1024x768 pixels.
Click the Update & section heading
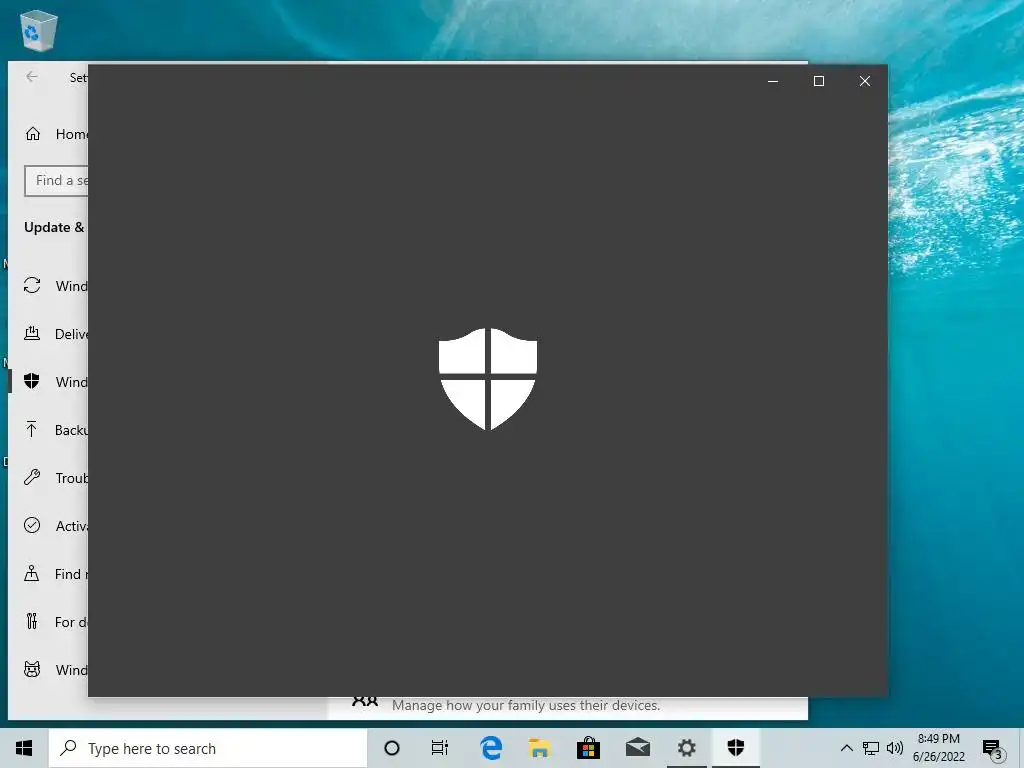point(54,227)
